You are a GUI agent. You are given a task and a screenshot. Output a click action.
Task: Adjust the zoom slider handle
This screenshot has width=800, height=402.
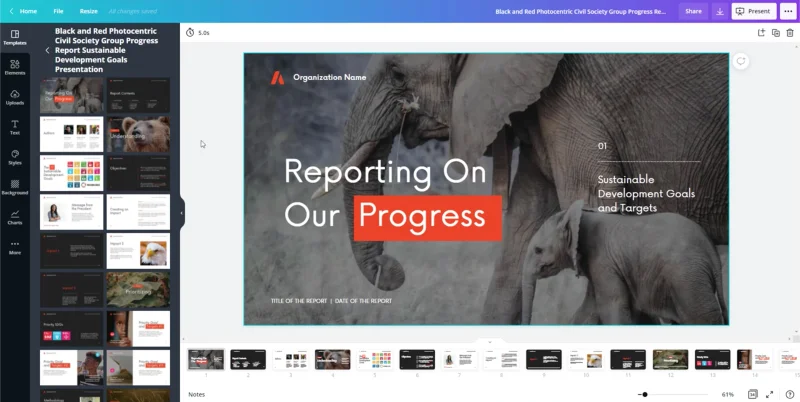[x=645, y=394]
